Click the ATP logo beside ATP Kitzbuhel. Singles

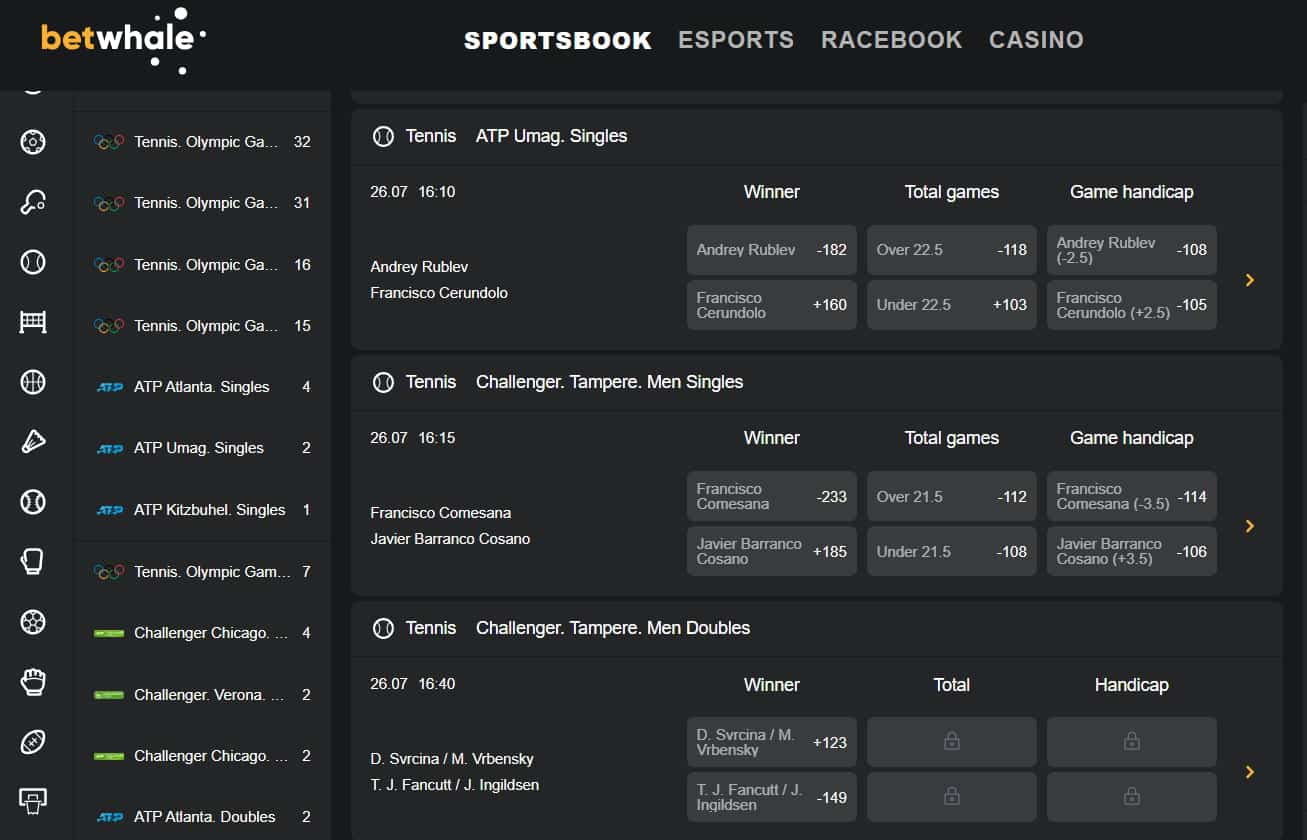[109, 510]
